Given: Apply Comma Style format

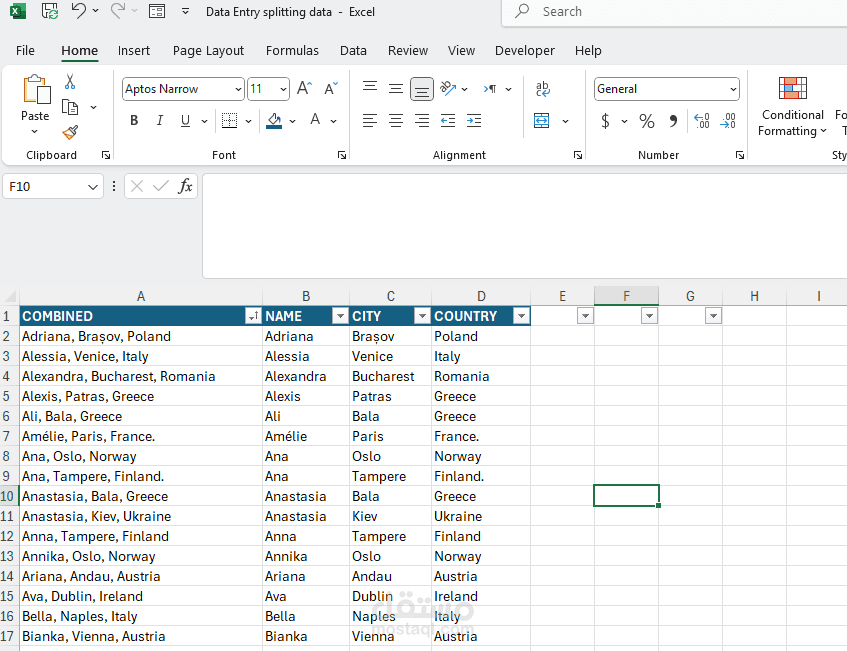Looking at the screenshot, I should (x=673, y=120).
